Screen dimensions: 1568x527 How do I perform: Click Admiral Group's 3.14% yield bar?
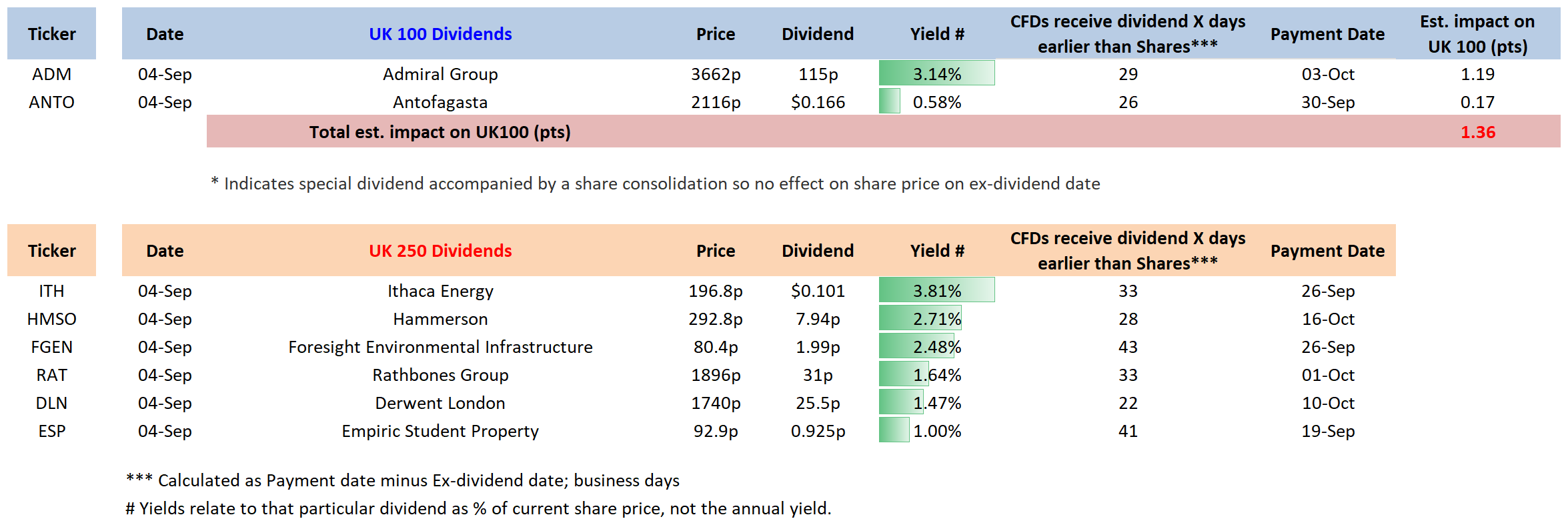pyautogui.click(x=936, y=74)
